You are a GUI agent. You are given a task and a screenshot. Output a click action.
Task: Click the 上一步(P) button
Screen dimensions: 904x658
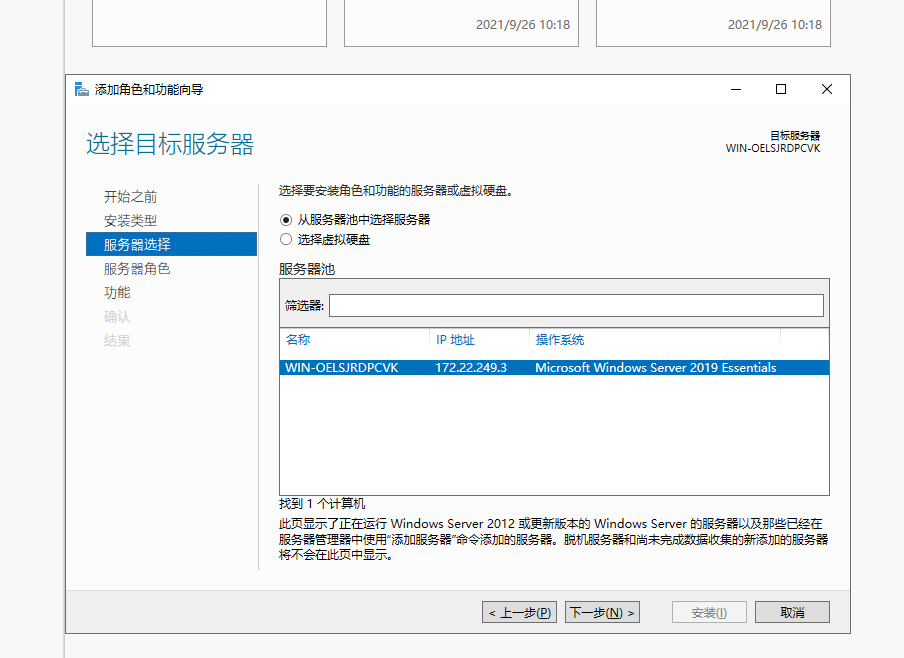pyautogui.click(x=518, y=611)
